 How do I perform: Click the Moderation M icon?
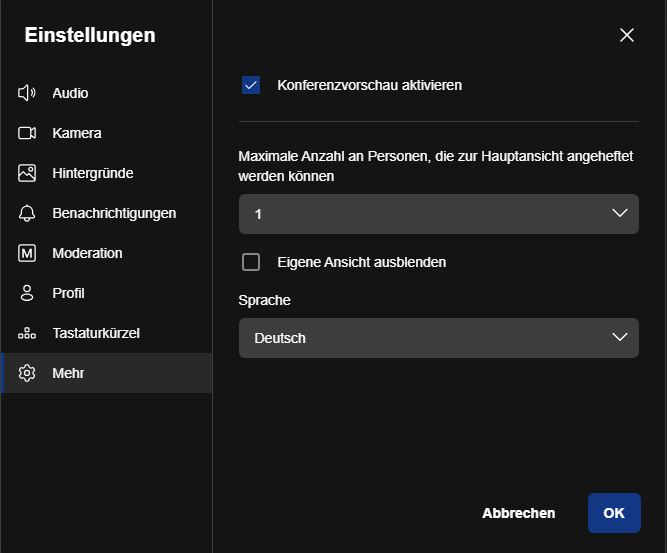click(27, 253)
